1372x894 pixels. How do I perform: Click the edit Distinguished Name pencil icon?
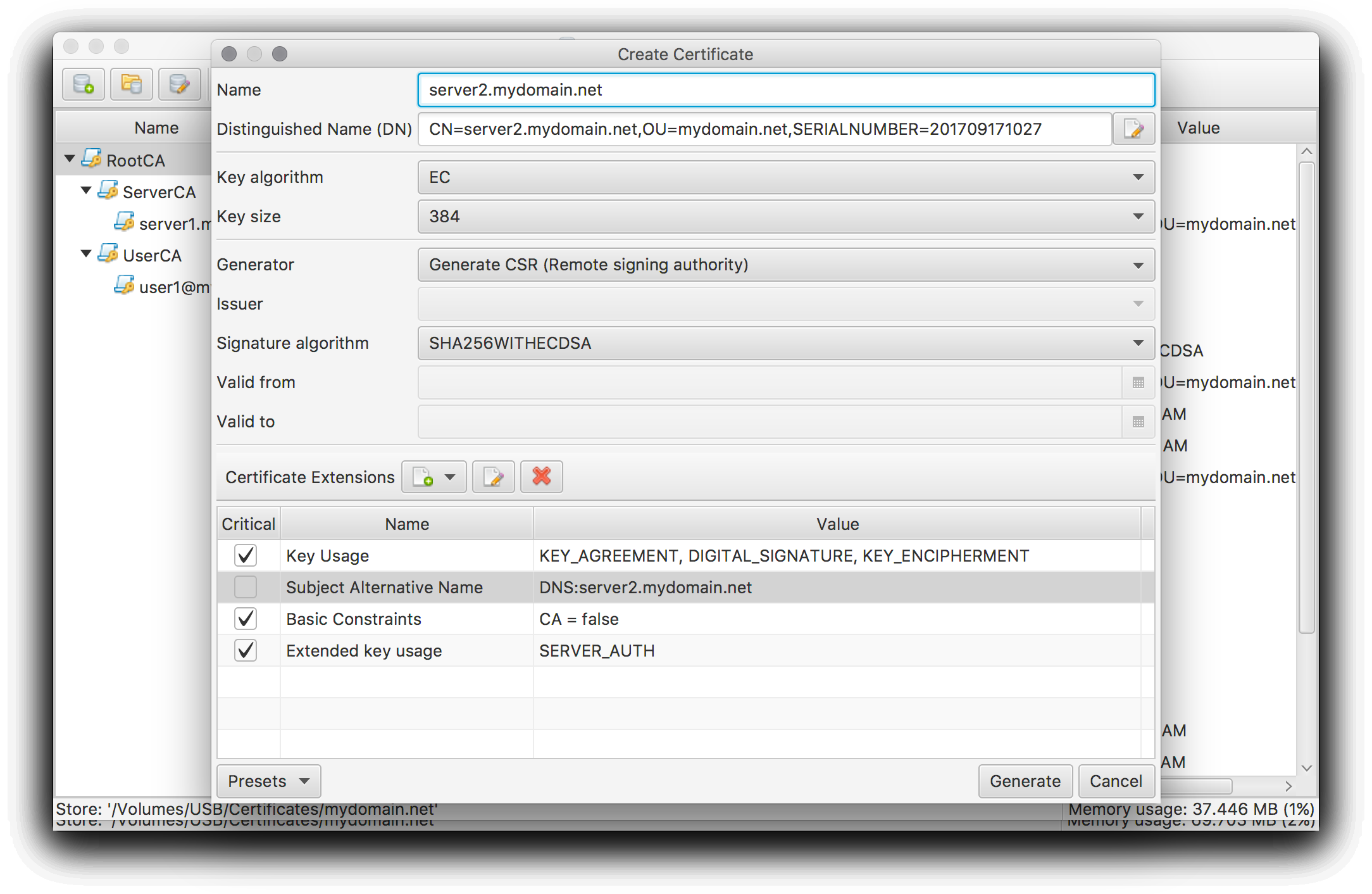1133,129
